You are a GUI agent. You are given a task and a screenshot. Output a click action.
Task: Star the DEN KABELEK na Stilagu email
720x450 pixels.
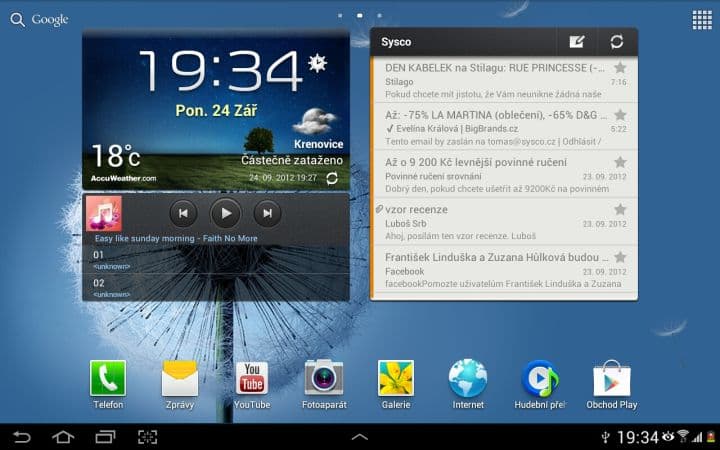tap(620, 68)
